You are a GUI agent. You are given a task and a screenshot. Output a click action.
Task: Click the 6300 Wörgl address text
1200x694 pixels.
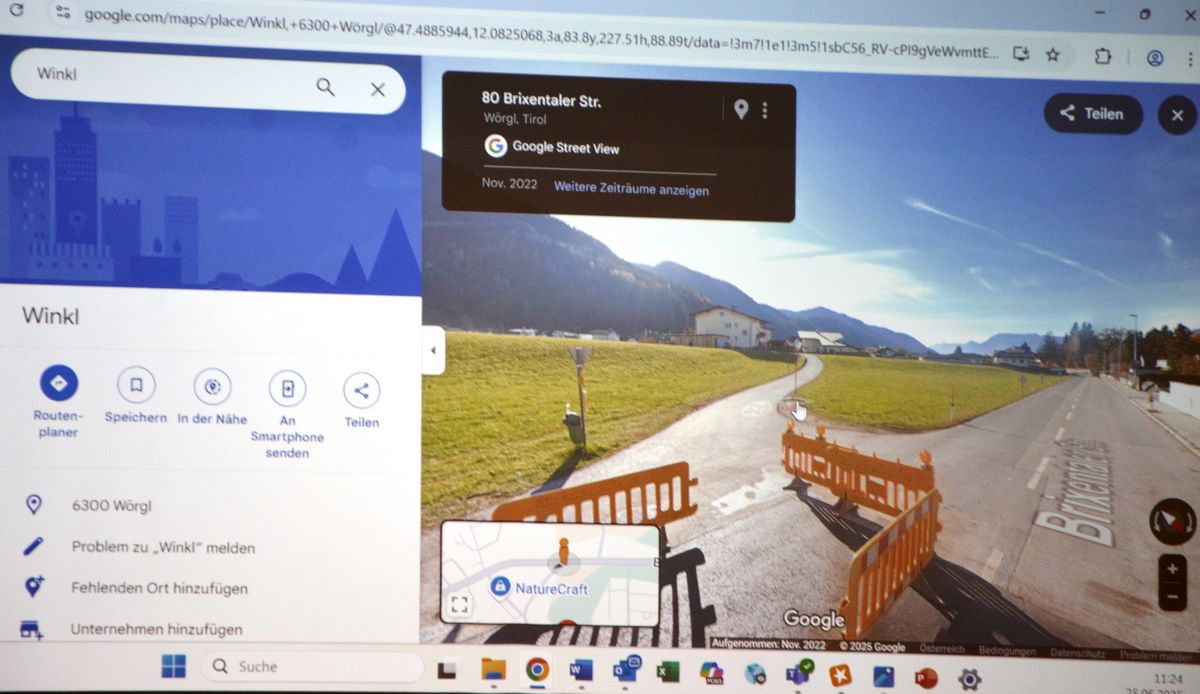click(x=111, y=505)
